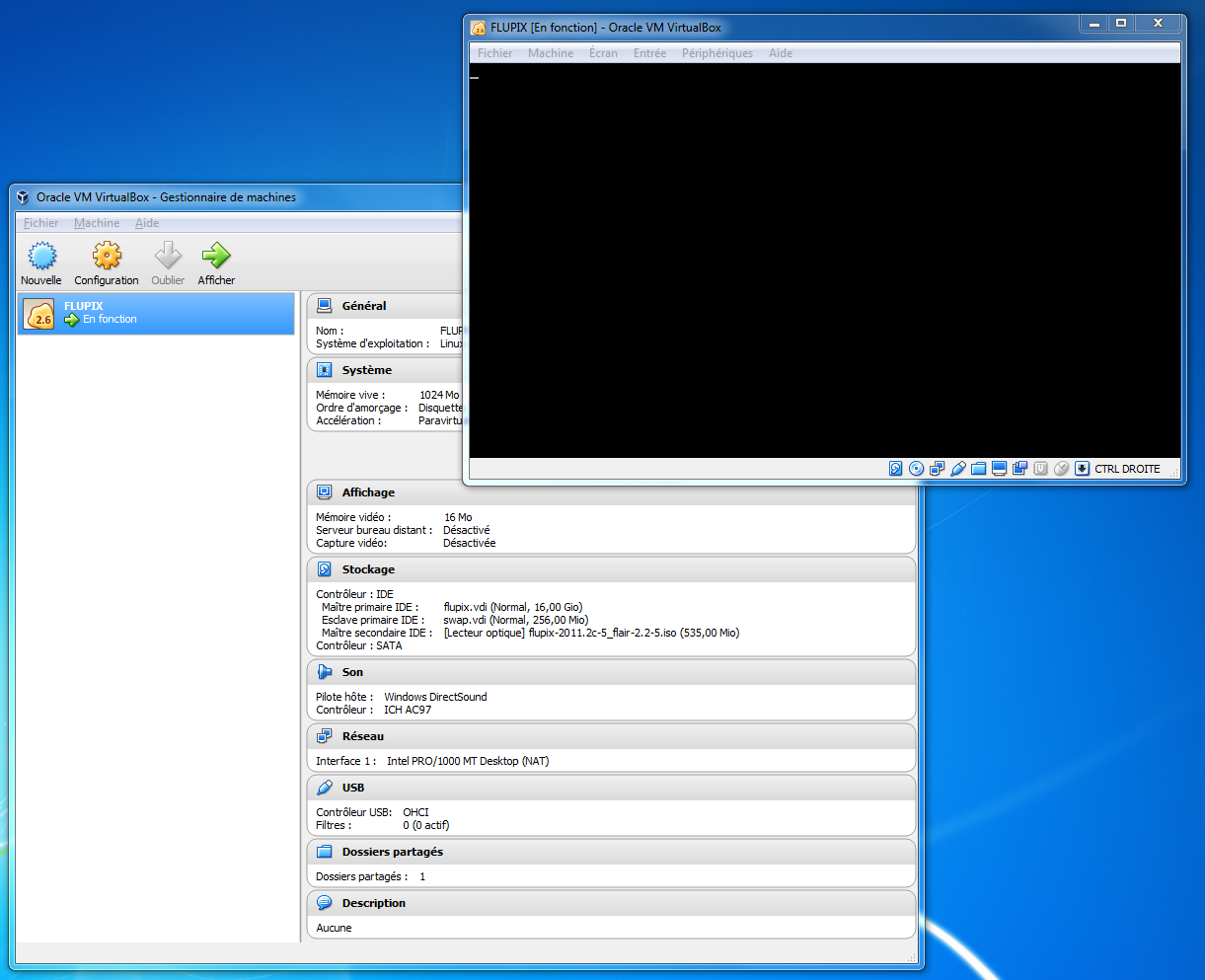Viewport: 1205px width, 980px height.
Task: Click 'Désactivée' video capture value
Action: (470, 543)
